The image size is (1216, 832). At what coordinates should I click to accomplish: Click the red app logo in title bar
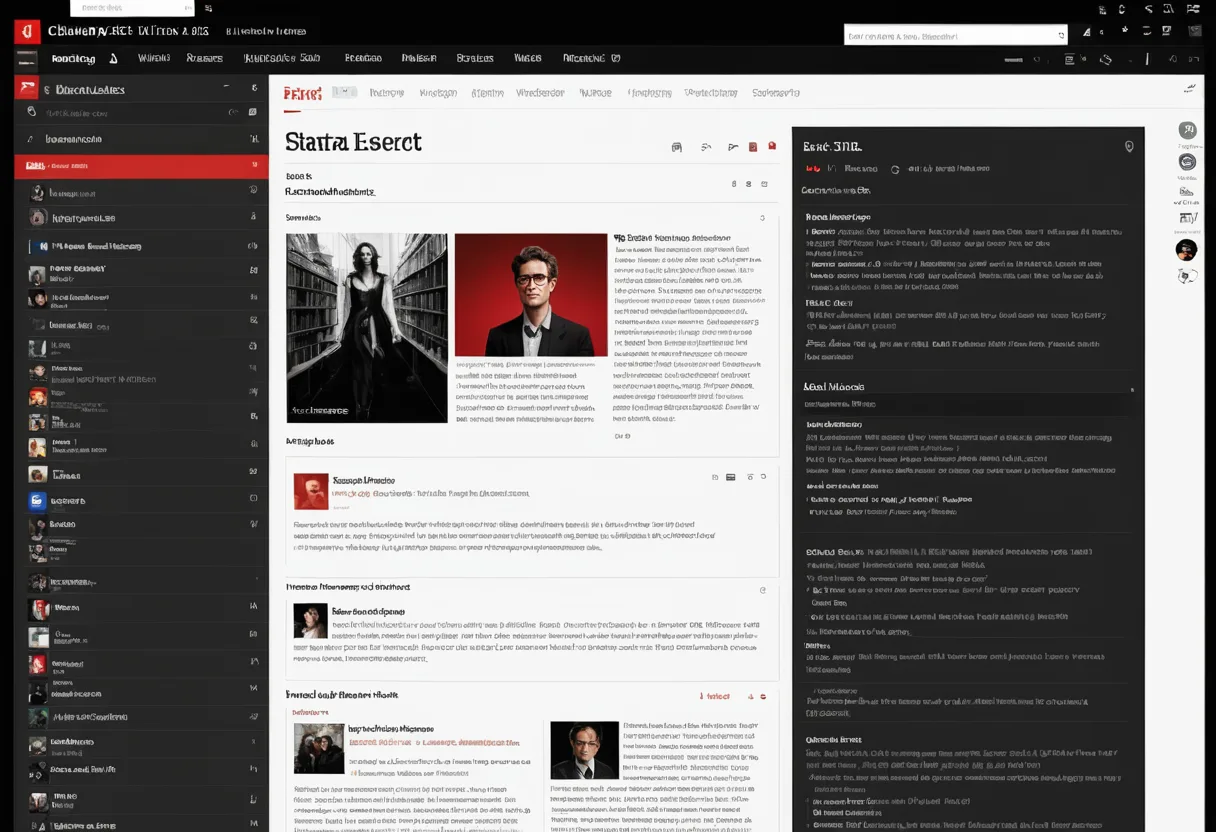click(x=26, y=31)
